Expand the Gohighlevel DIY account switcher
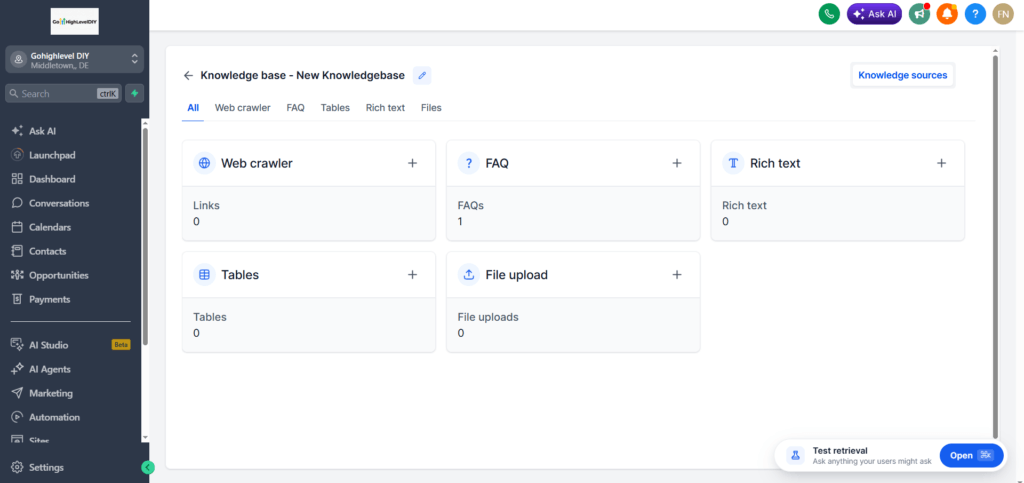Viewport: 1024px width, 483px height. click(x=74, y=59)
